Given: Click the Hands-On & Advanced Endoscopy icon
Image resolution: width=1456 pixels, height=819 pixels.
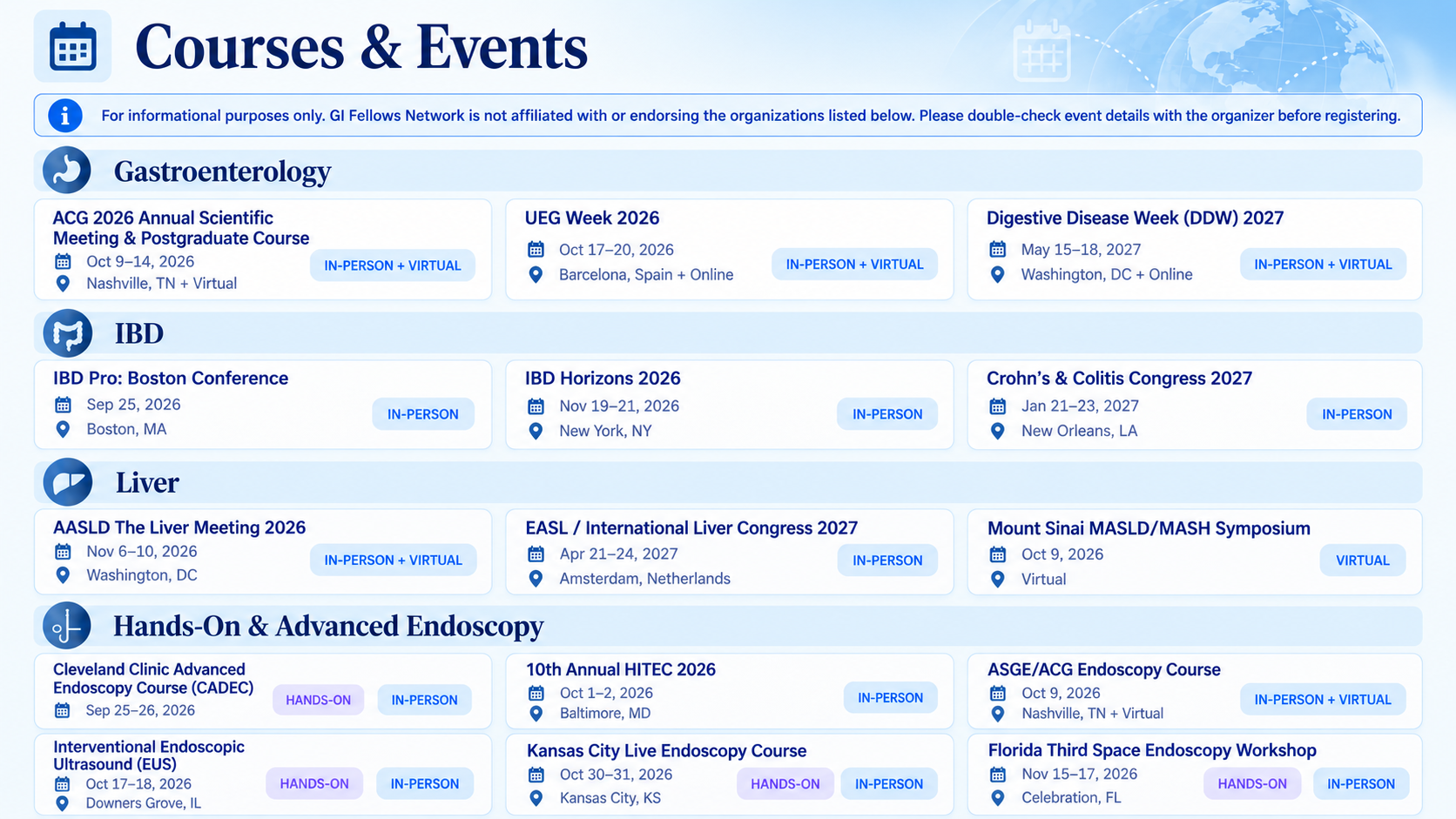Looking at the screenshot, I should 67,626.
